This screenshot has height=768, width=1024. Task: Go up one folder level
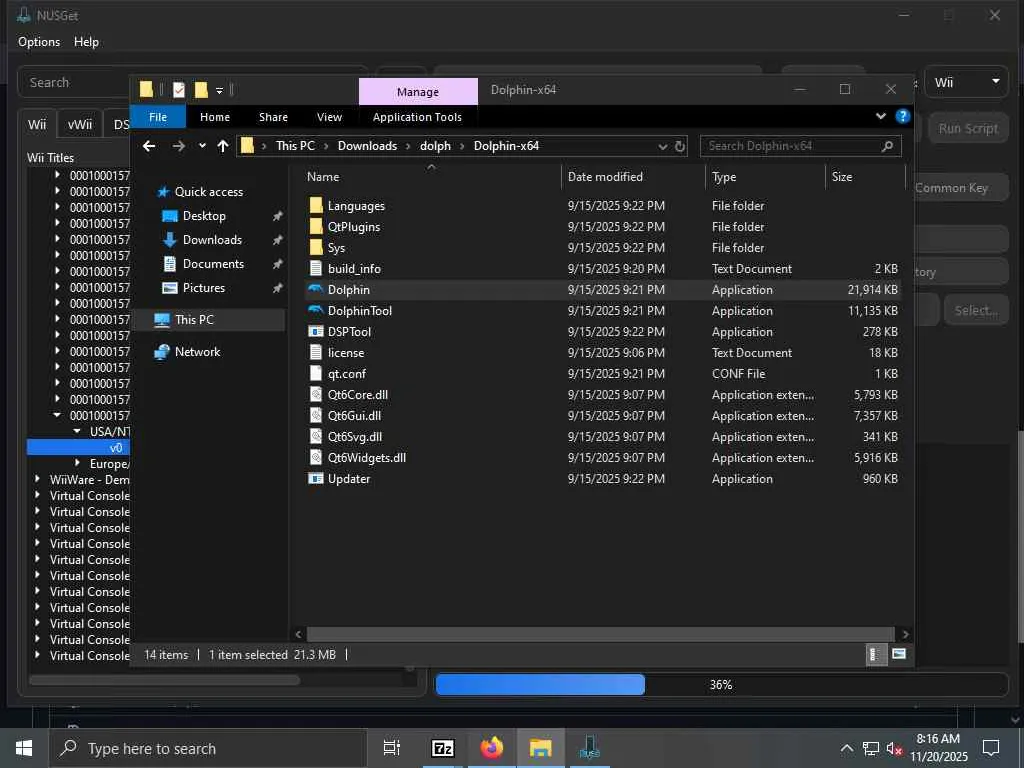click(x=223, y=146)
